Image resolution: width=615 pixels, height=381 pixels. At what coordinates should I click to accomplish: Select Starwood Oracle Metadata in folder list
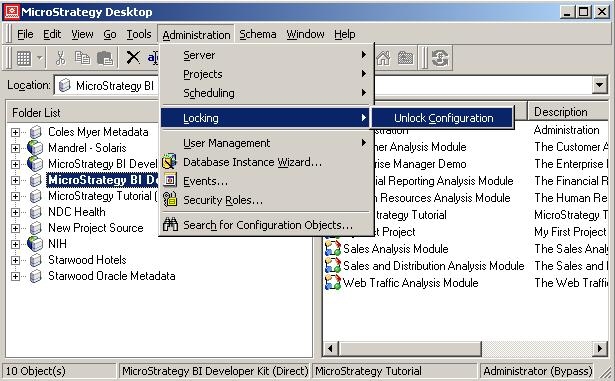tap(111, 276)
